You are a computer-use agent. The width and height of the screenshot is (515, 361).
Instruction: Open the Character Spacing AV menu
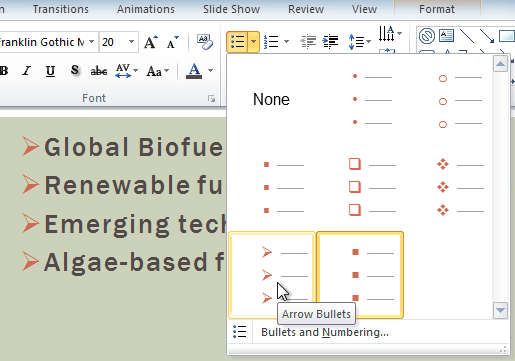(x=126, y=71)
